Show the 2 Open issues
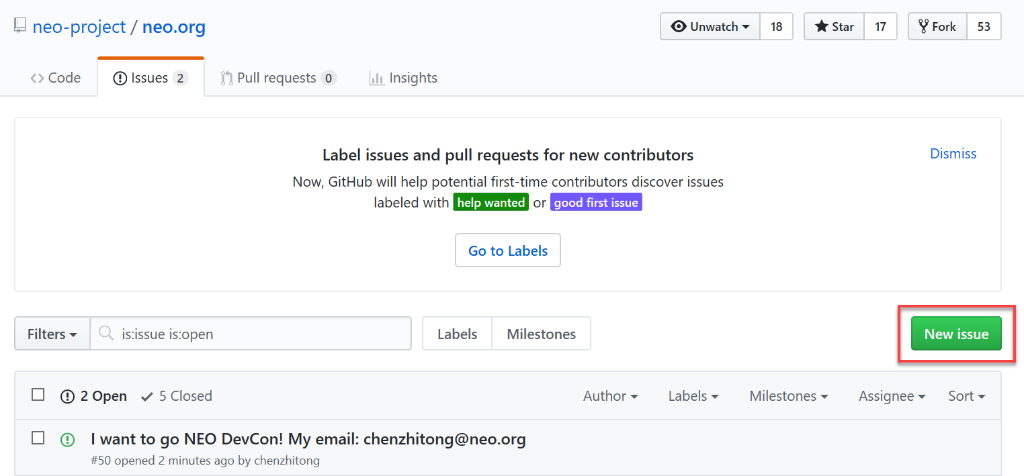The image size is (1024, 476). coord(94,396)
